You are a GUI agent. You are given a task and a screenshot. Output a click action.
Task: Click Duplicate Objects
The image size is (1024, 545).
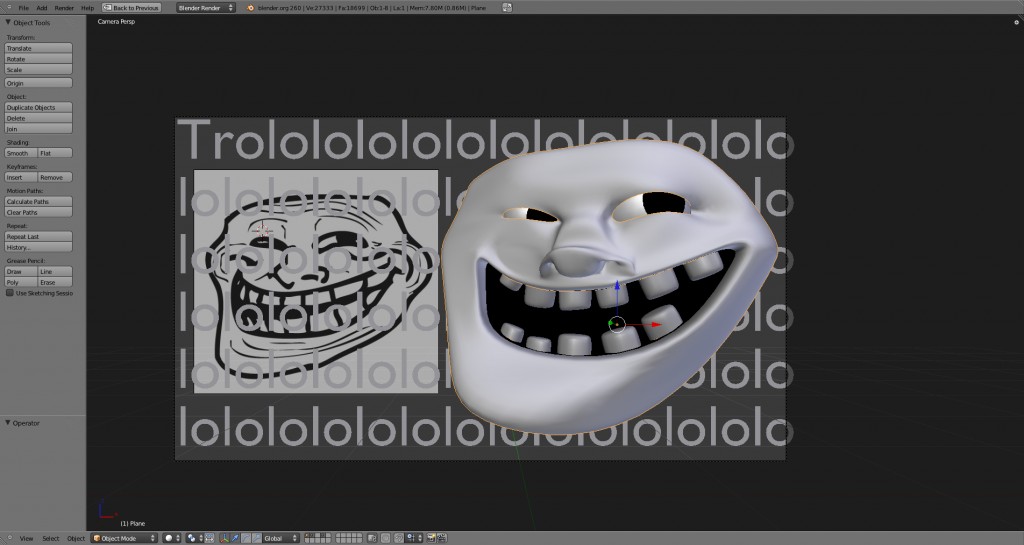pyautogui.click(x=39, y=107)
